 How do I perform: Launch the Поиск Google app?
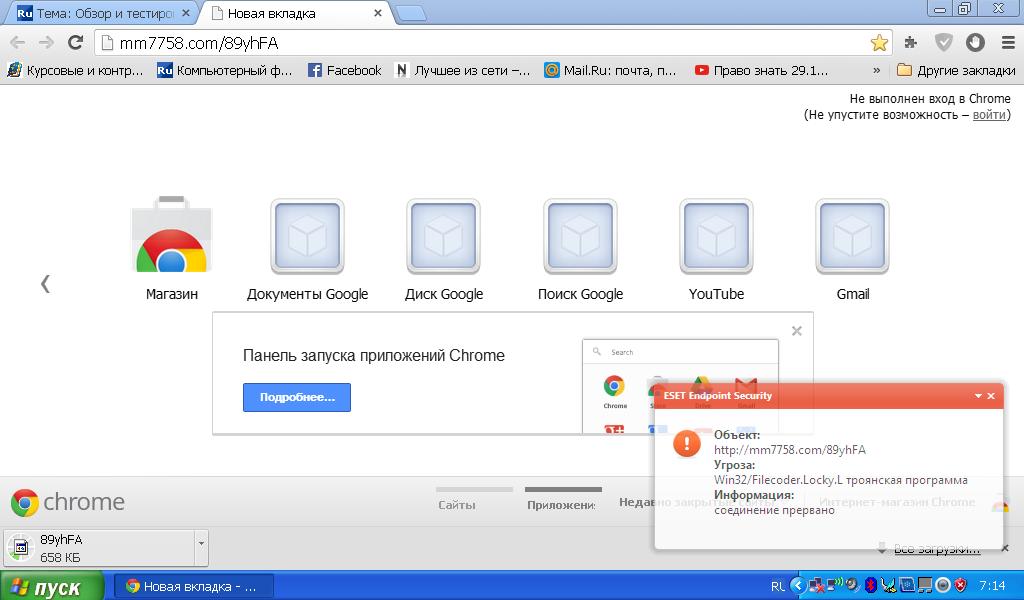pyautogui.click(x=580, y=248)
